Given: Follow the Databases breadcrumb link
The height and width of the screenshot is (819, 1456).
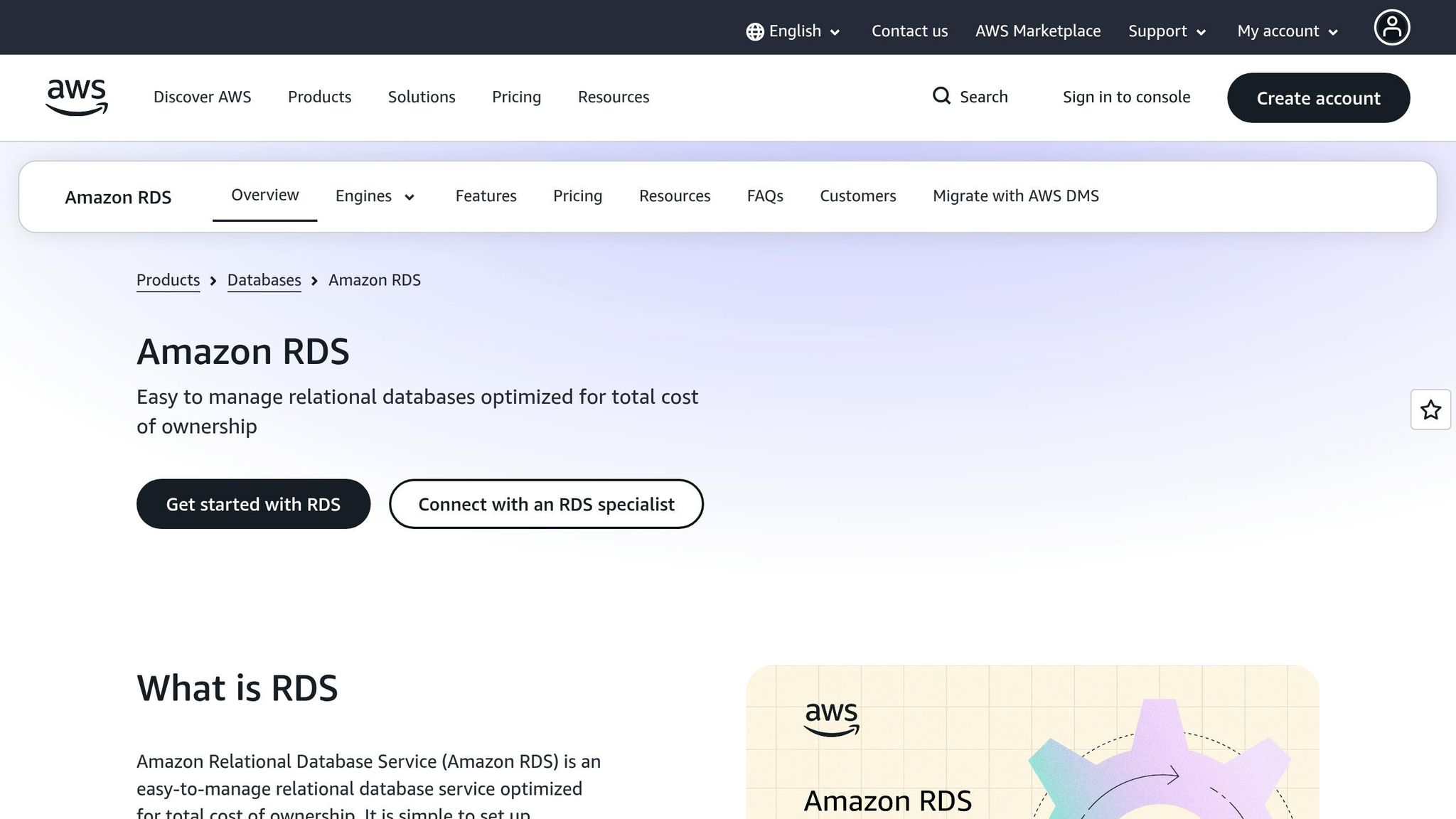Looking at the screenshot, I should pyautogui.click(x=264, y=280).
